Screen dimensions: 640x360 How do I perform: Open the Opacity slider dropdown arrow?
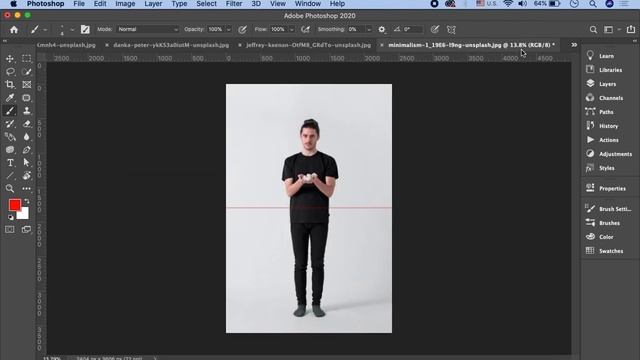click(x=229, y=29)
